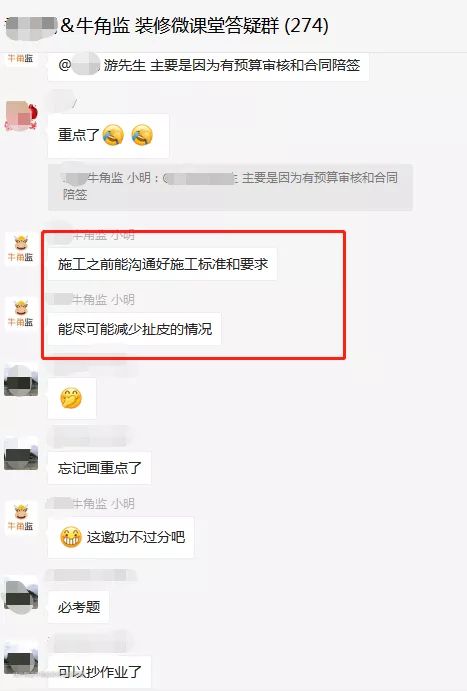Select the message 施工之前能沟通好施工标准和要求
The image size is (467, 691).
coord(163,264)
